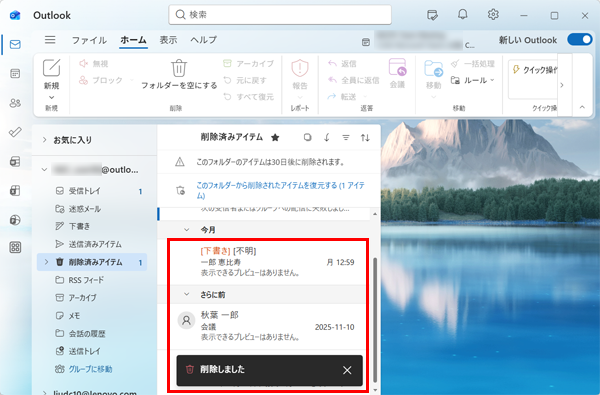
Task: Click the jump-to arrow icon in list header
Action: 326,137
